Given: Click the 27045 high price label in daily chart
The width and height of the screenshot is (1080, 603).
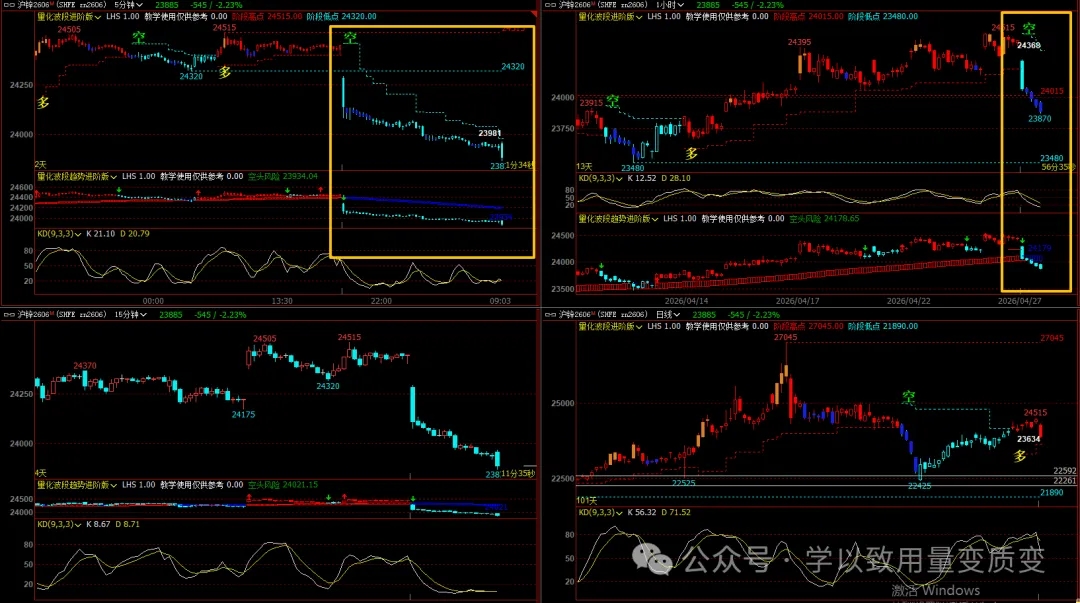Looking at the screenshot, I should tap(786, 338).
